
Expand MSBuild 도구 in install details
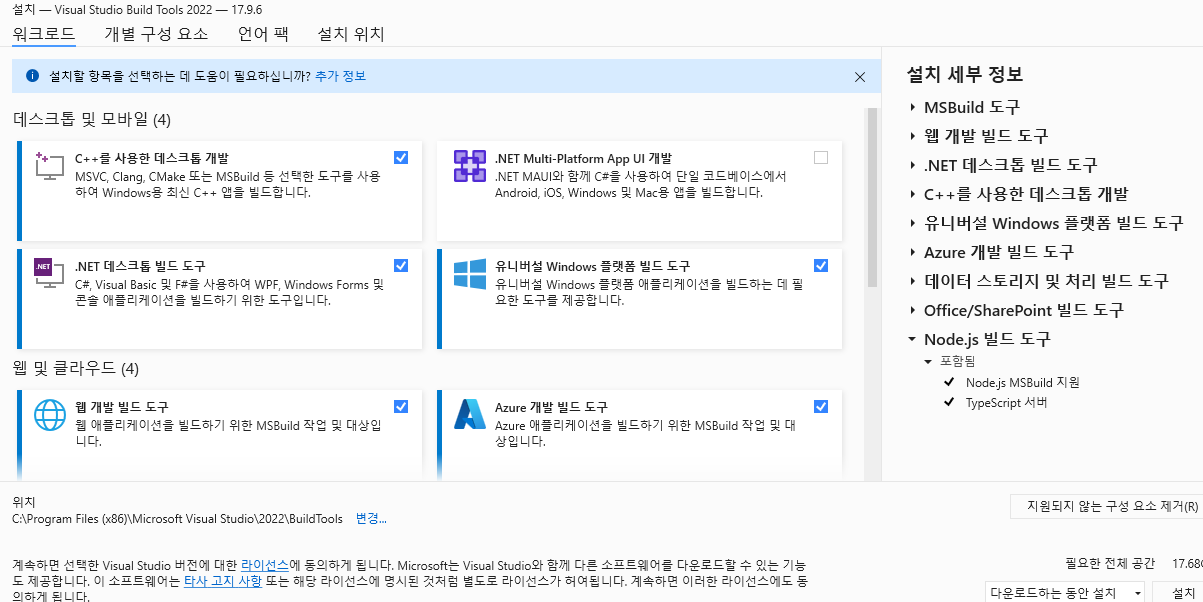click(x=912, y=107)
